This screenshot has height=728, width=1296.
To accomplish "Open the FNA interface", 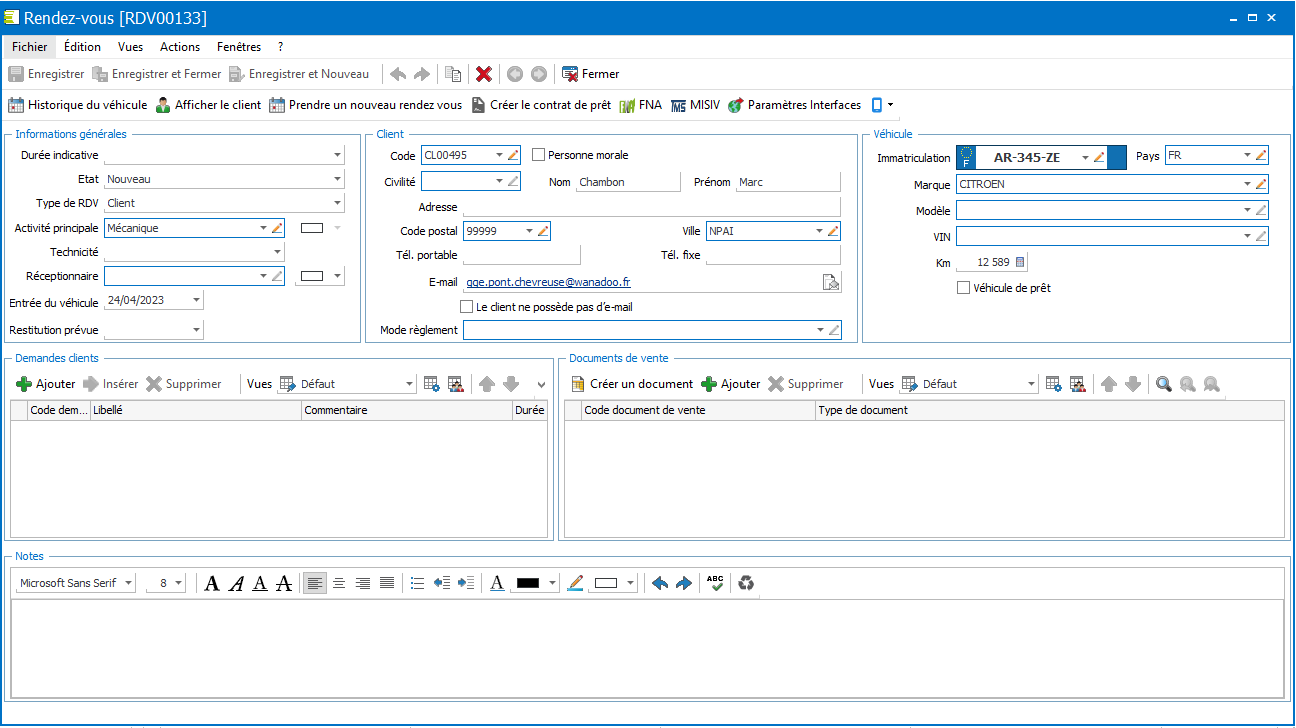I will coord(641,105).
